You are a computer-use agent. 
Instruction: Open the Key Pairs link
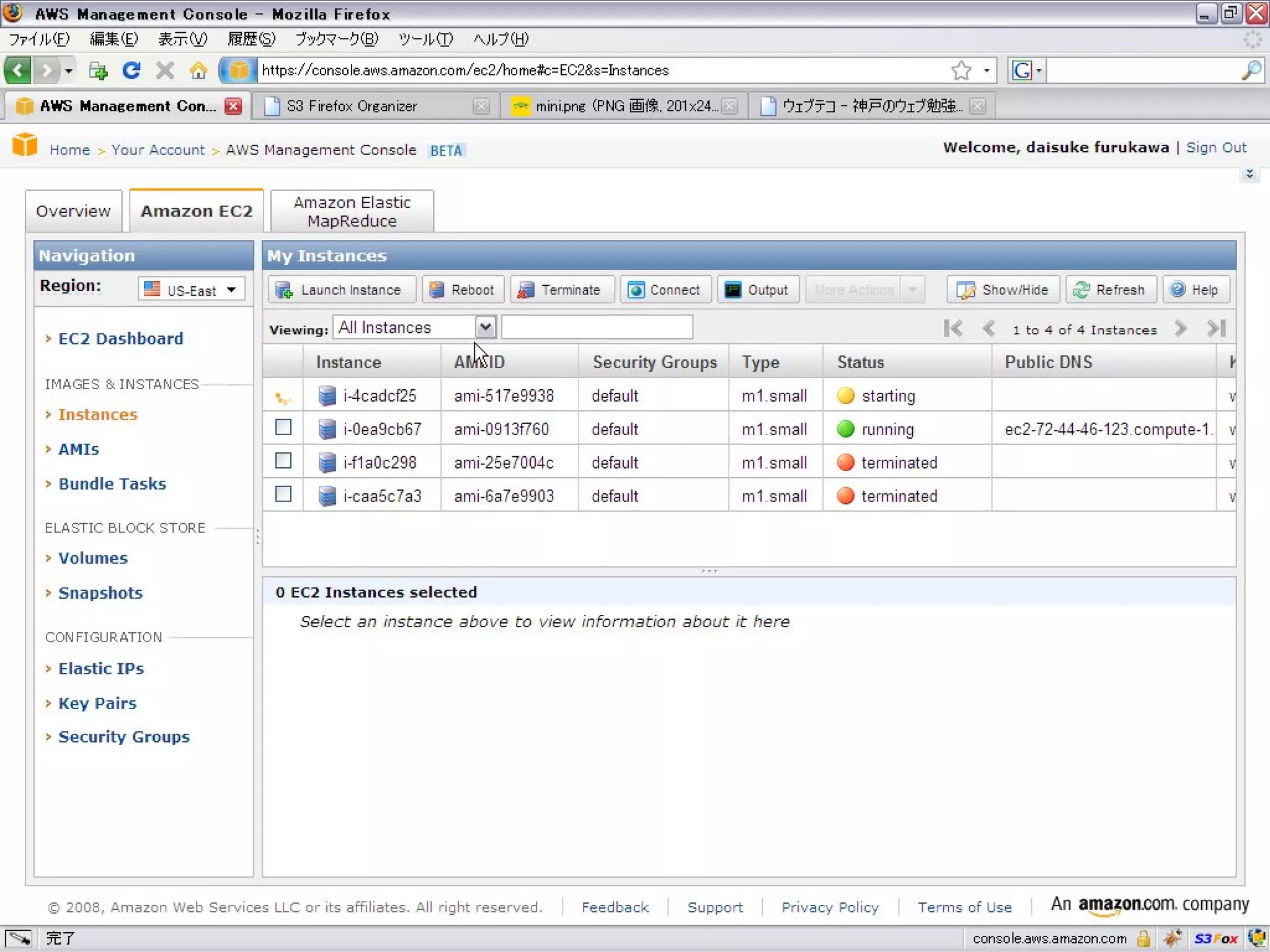coord(97,703)
